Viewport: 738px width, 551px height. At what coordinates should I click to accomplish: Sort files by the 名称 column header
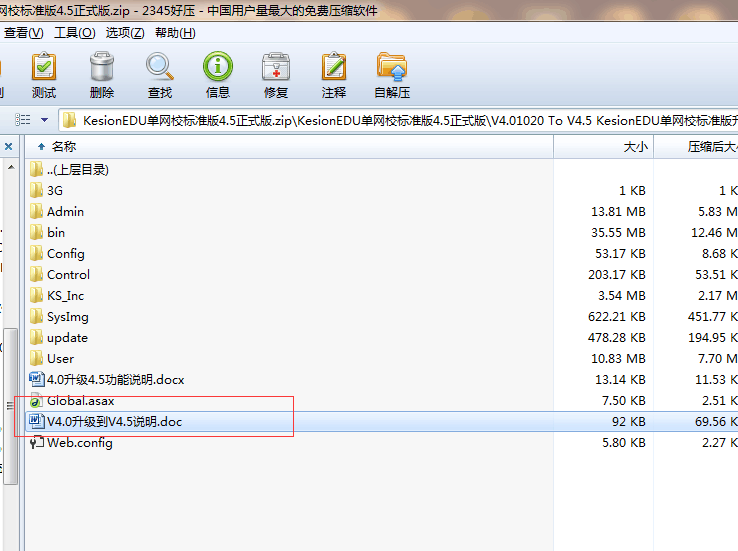pyautogui.click(x=64, y=147)
